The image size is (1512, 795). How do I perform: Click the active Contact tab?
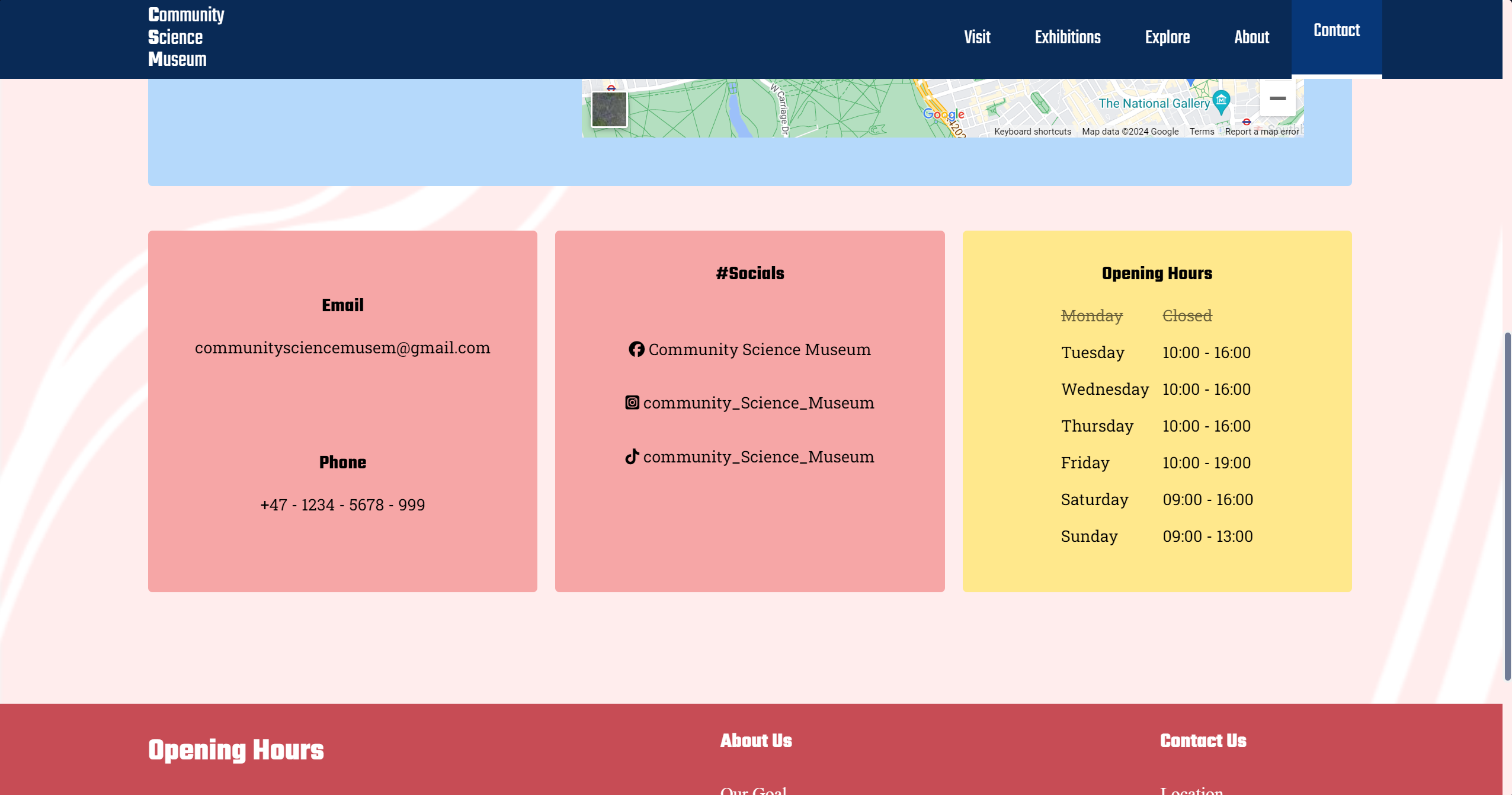coord(1336,30)
